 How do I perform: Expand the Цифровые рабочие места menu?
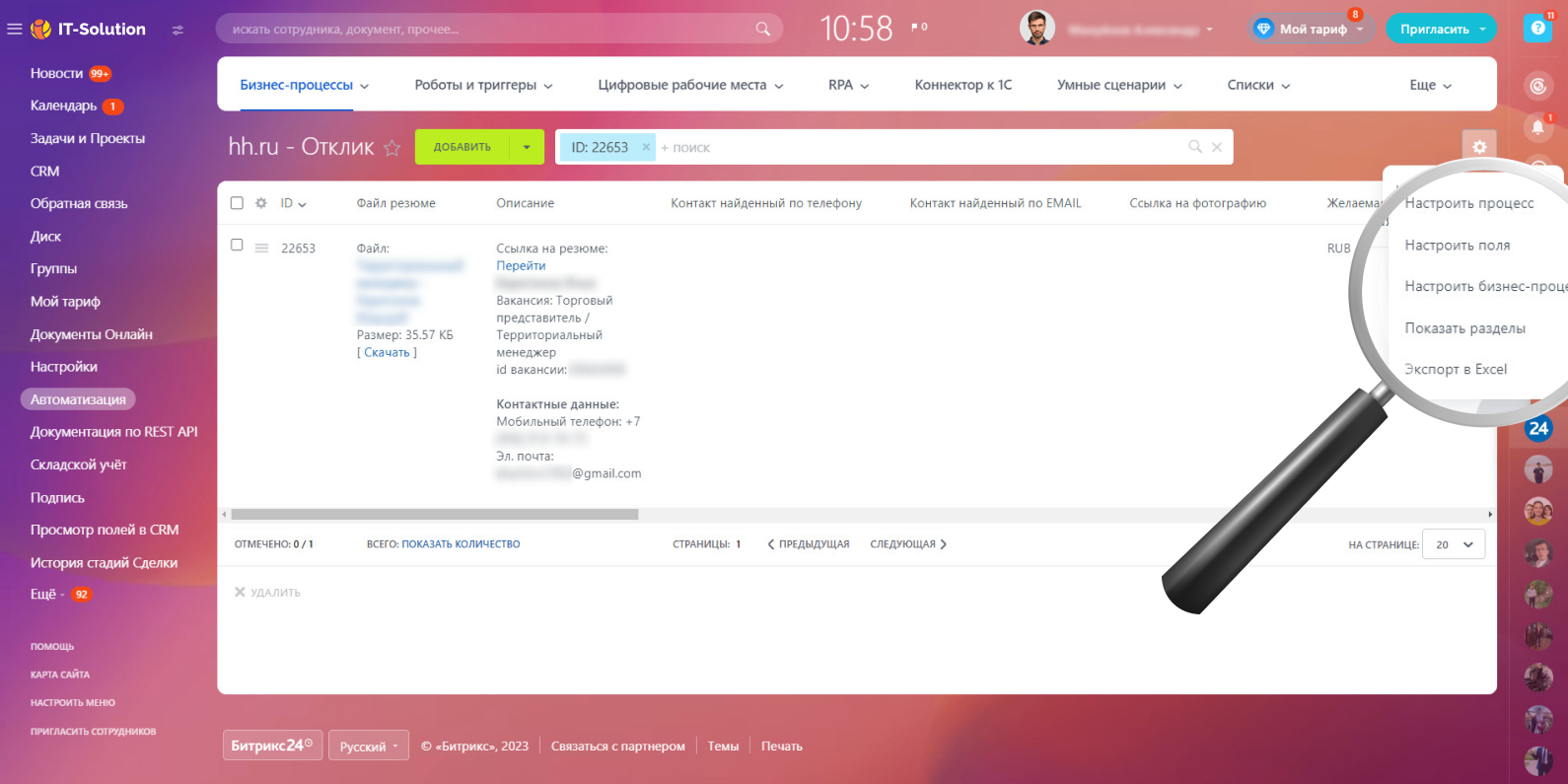pyautogui.click(x=690, y=85)
